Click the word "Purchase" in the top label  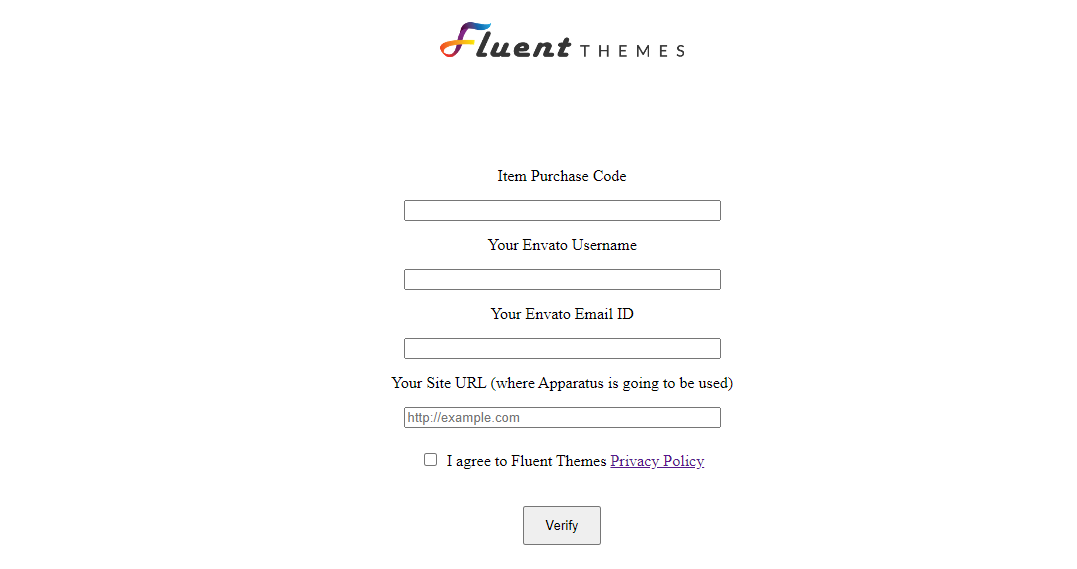[x=561, y=176]
